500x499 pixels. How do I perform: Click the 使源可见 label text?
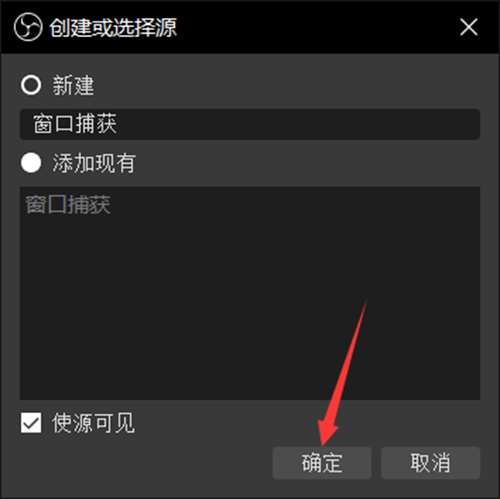click(93, 423)
